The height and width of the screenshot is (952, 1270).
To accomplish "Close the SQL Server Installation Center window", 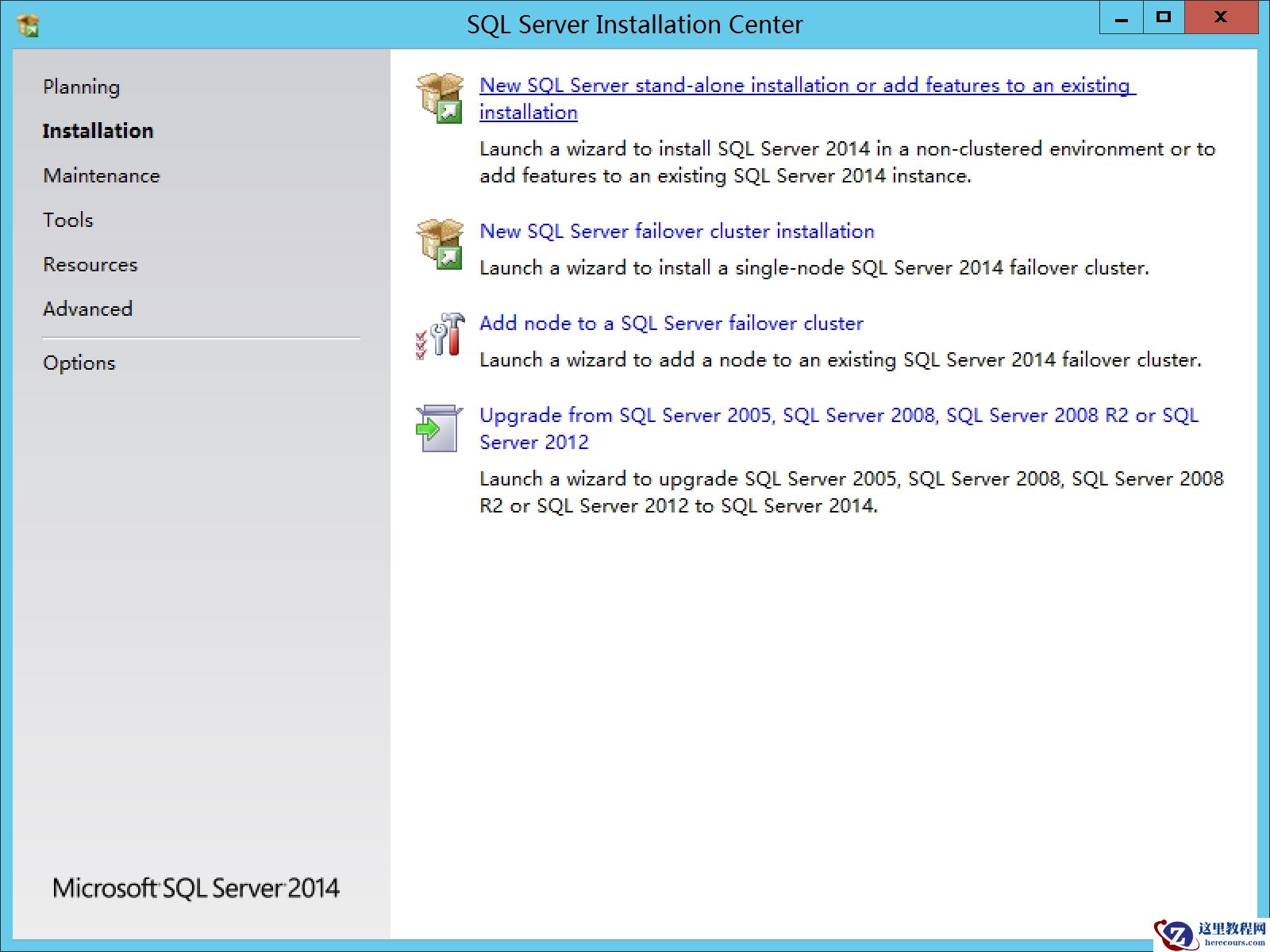I will coord(1220,18).
